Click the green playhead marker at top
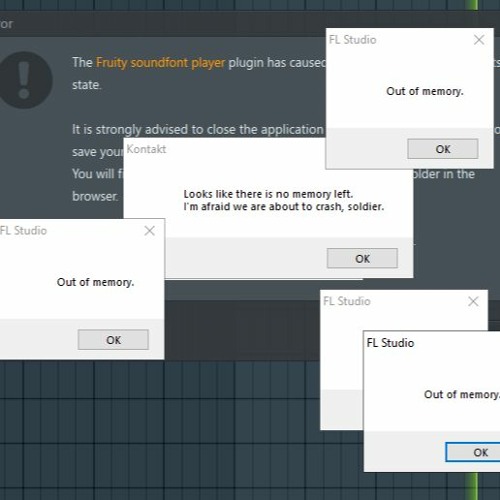The image size is (500, 500). [x=472, y=5]
